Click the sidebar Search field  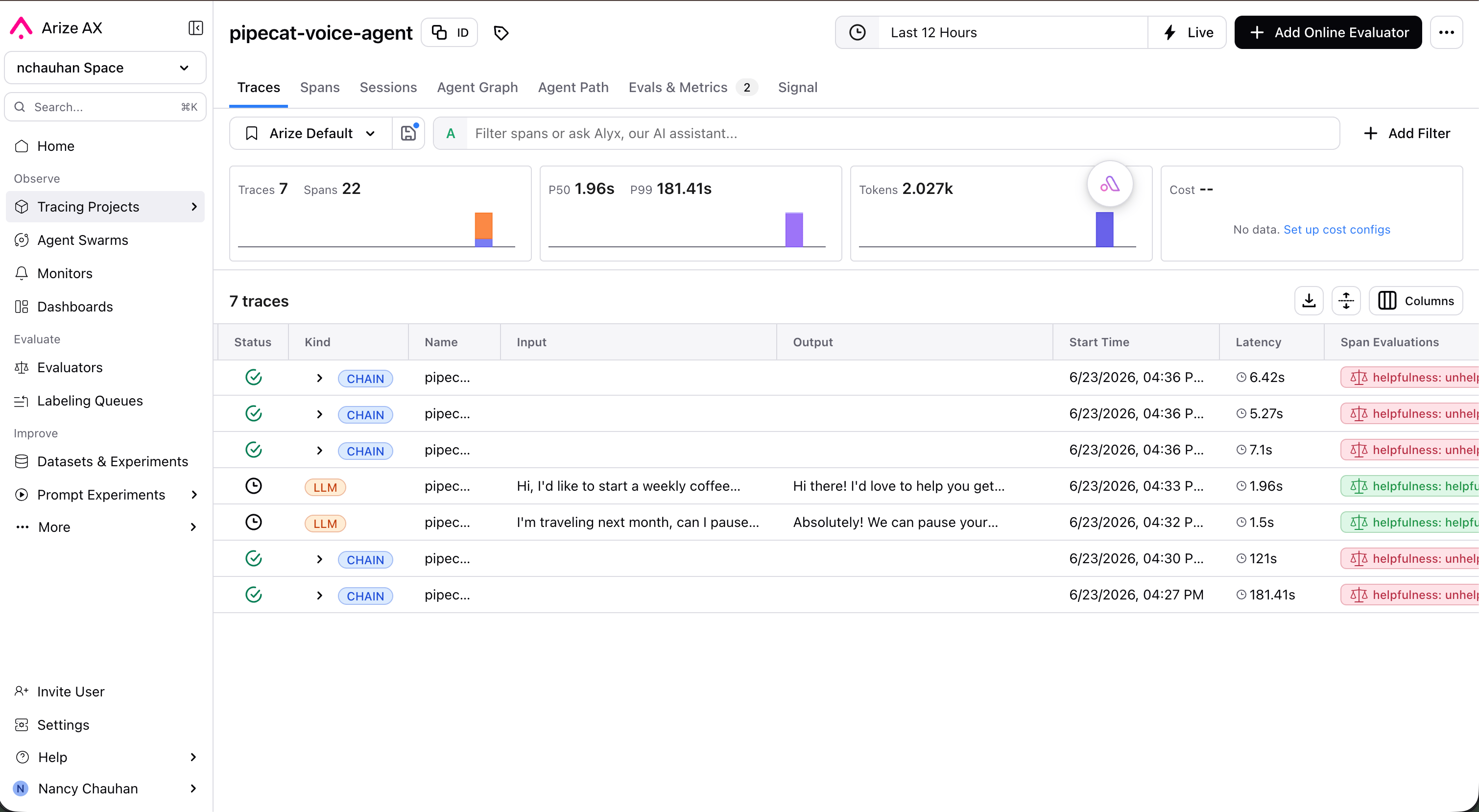point(105,107)
